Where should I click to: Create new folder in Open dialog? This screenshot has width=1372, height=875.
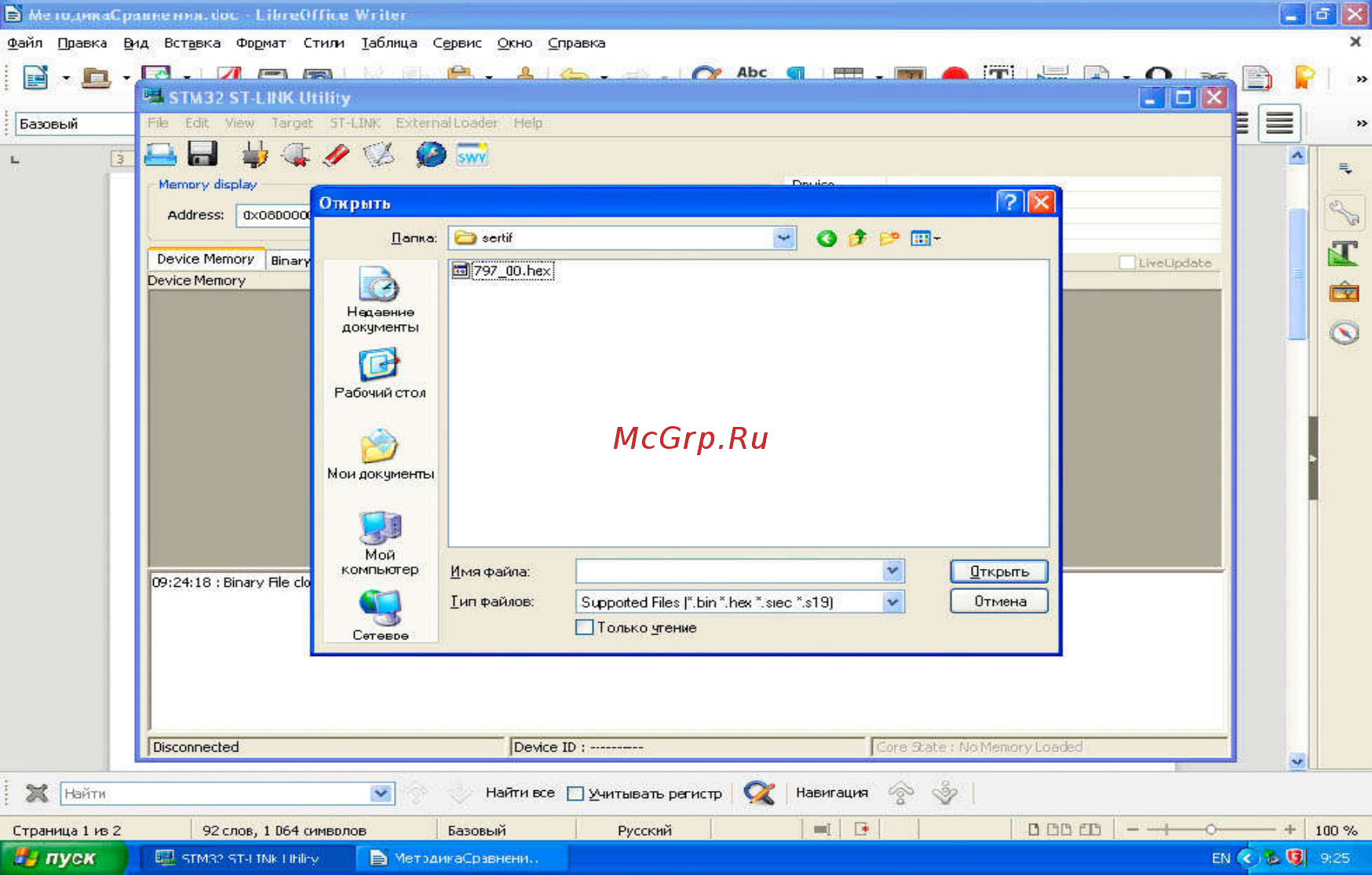(889, 238)
